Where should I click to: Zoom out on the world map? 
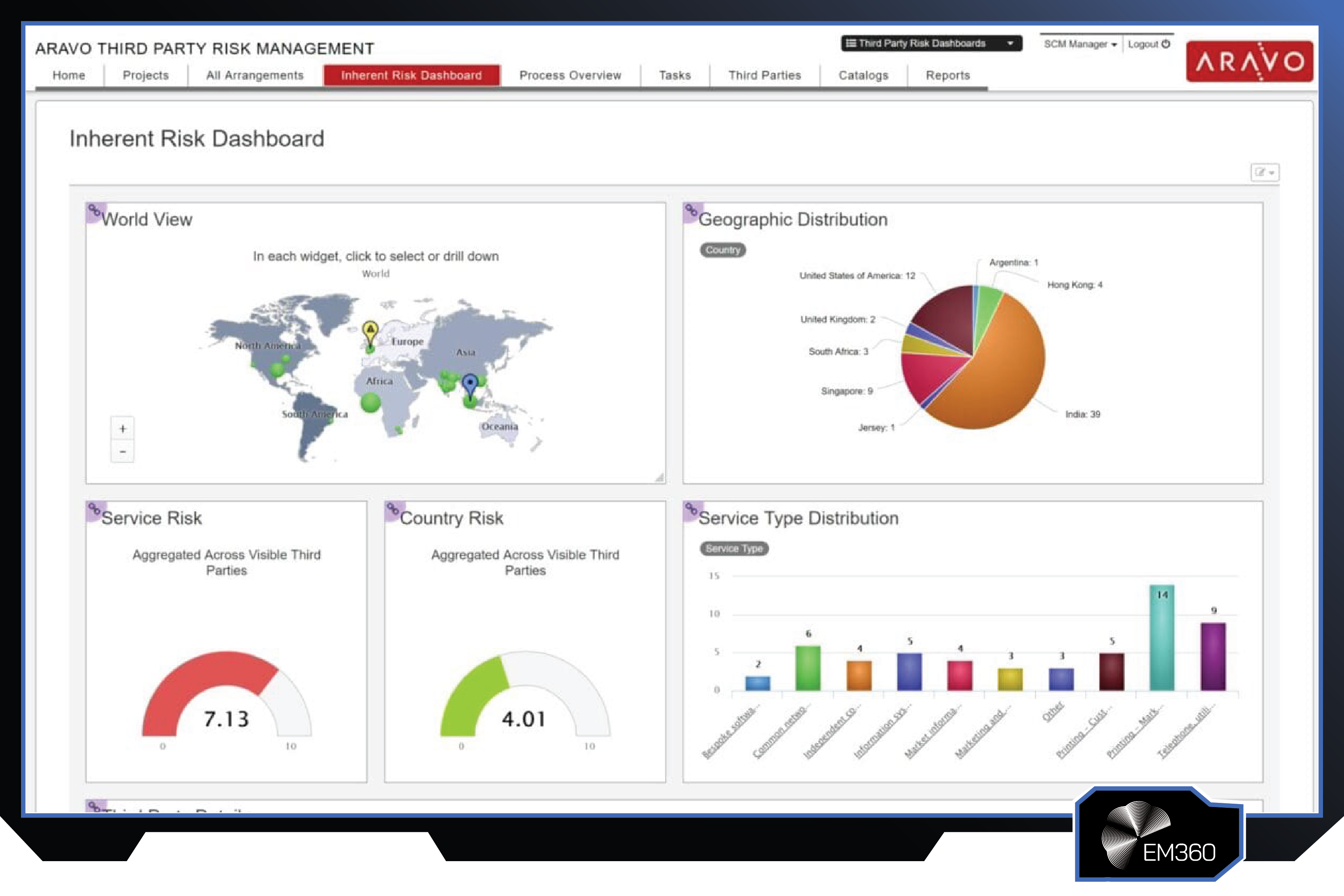point(122,451)
